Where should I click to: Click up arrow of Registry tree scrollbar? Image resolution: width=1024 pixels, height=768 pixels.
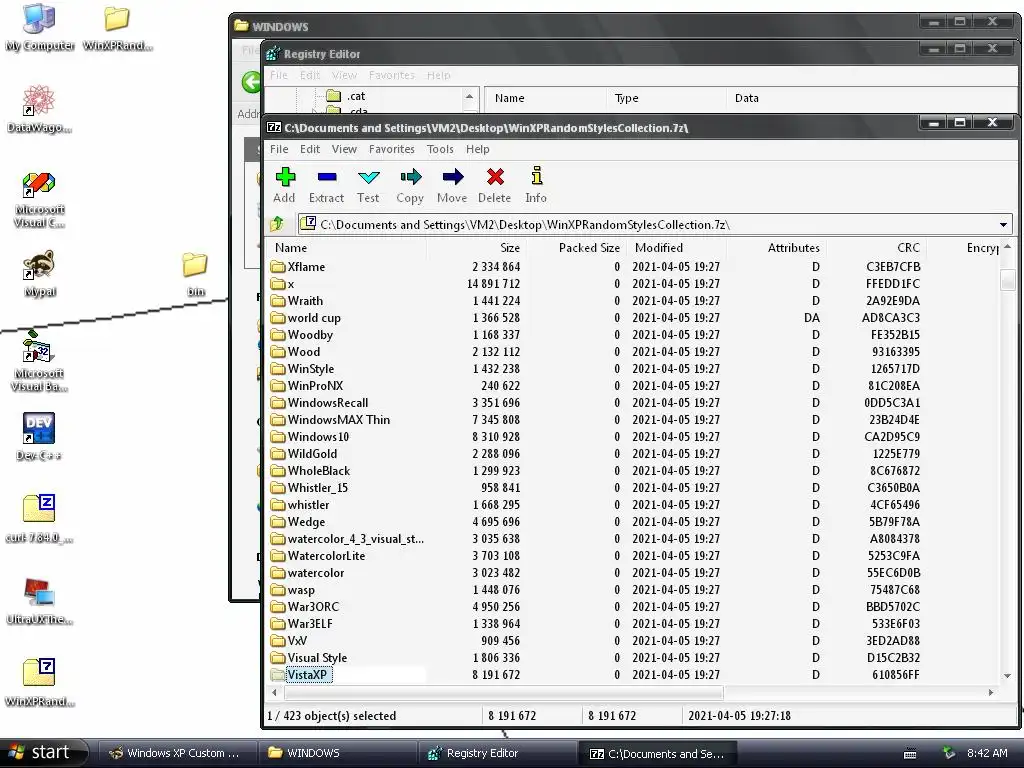point(469,97)
